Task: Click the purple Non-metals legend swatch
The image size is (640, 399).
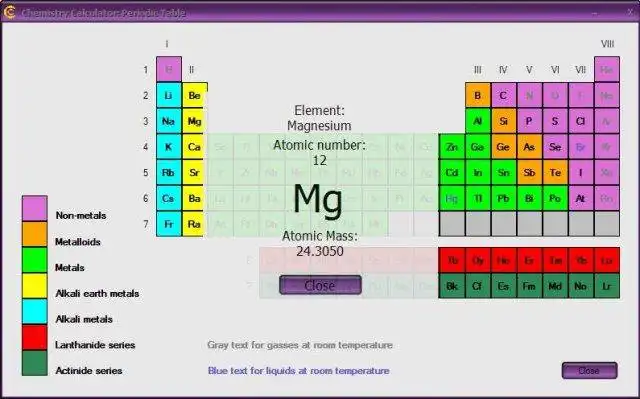Action: tap(35, 208)
